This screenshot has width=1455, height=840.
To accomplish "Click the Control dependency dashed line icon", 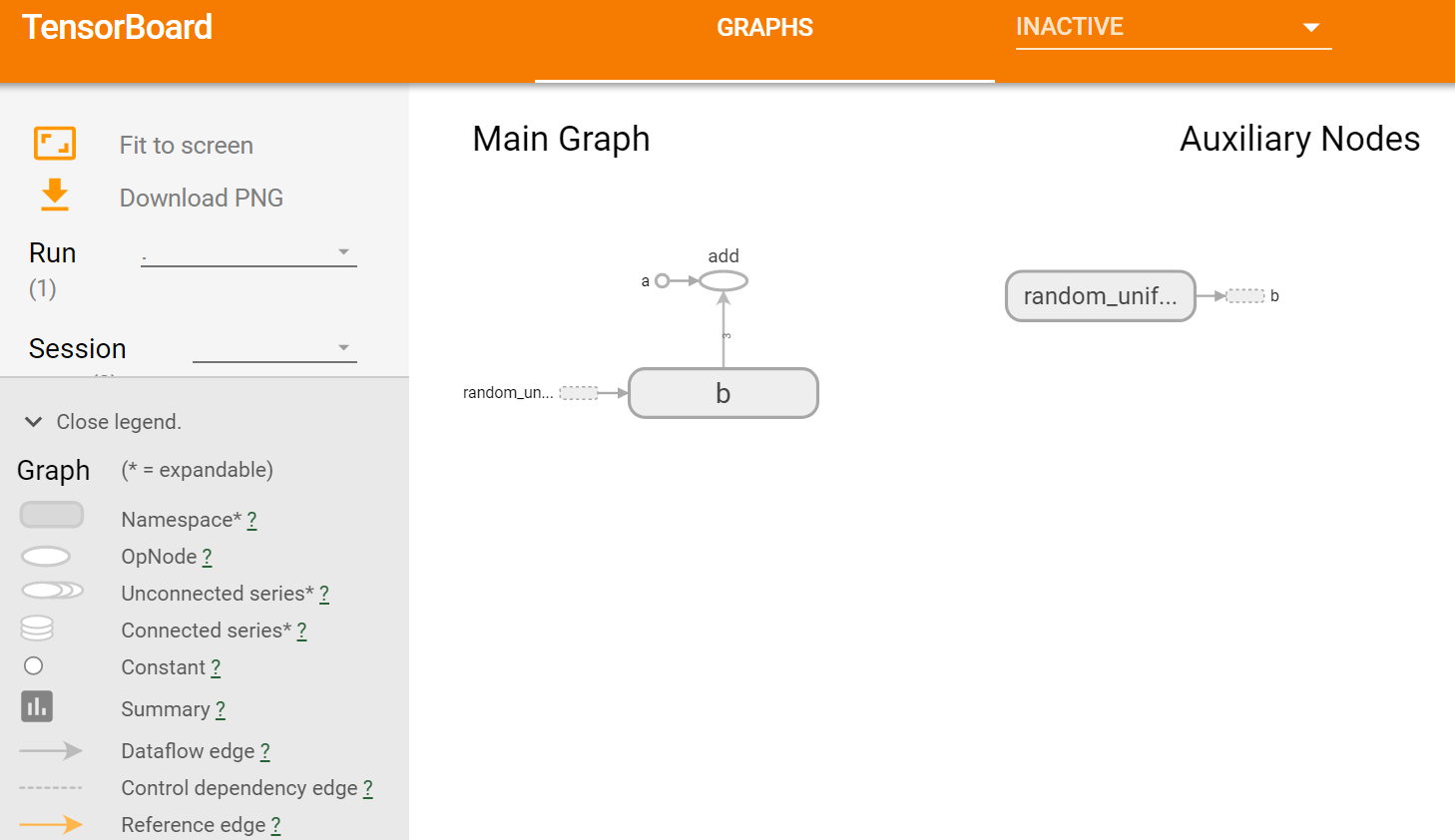I will point(51,788).
